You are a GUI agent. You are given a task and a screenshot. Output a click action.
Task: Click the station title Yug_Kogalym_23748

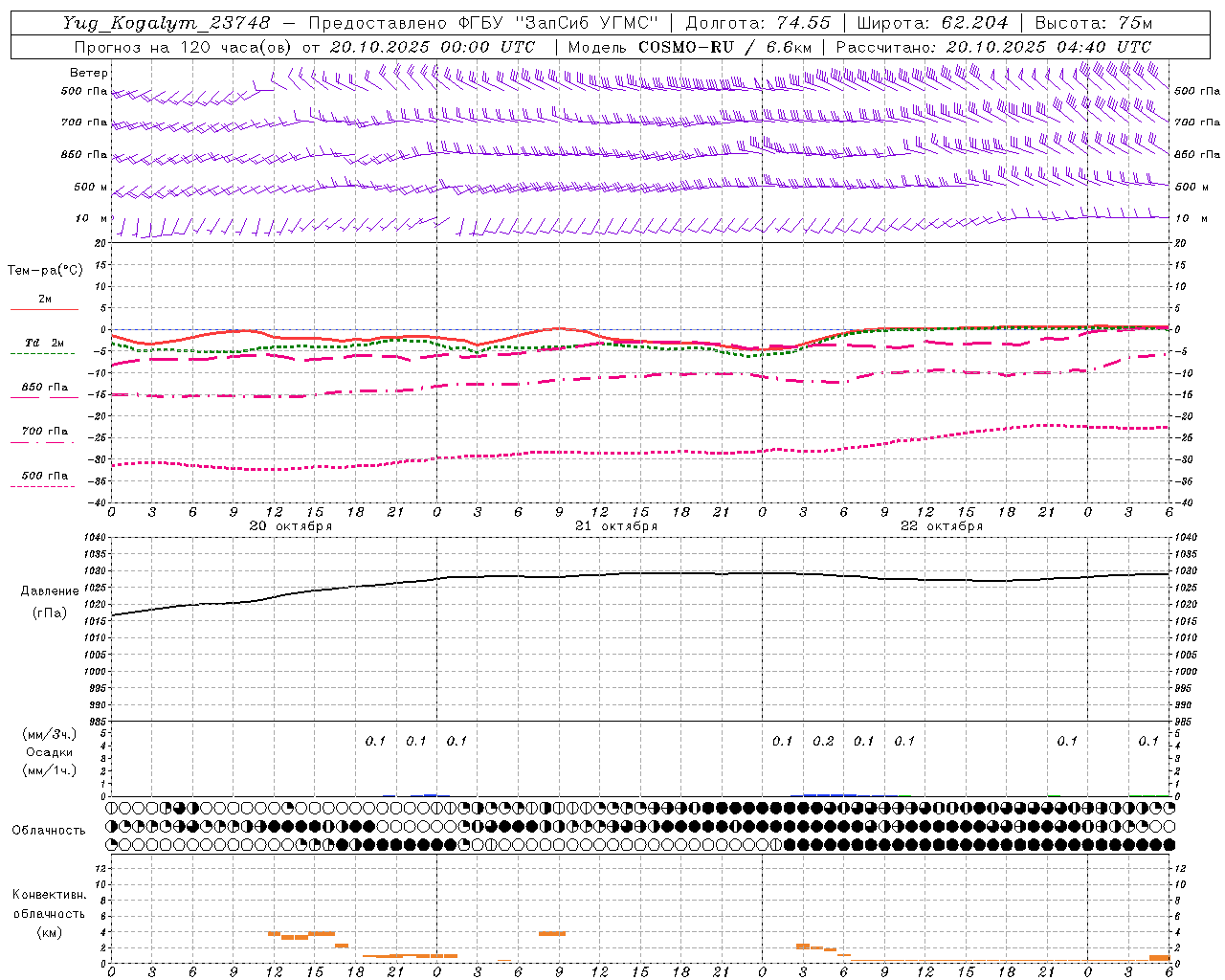pyautogui.click(x=167, y=23)
